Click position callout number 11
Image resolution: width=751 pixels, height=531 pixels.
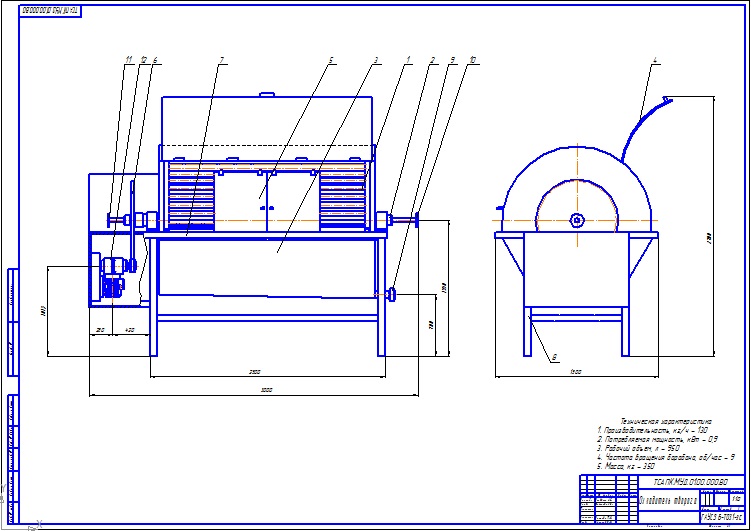pos(128,60)
